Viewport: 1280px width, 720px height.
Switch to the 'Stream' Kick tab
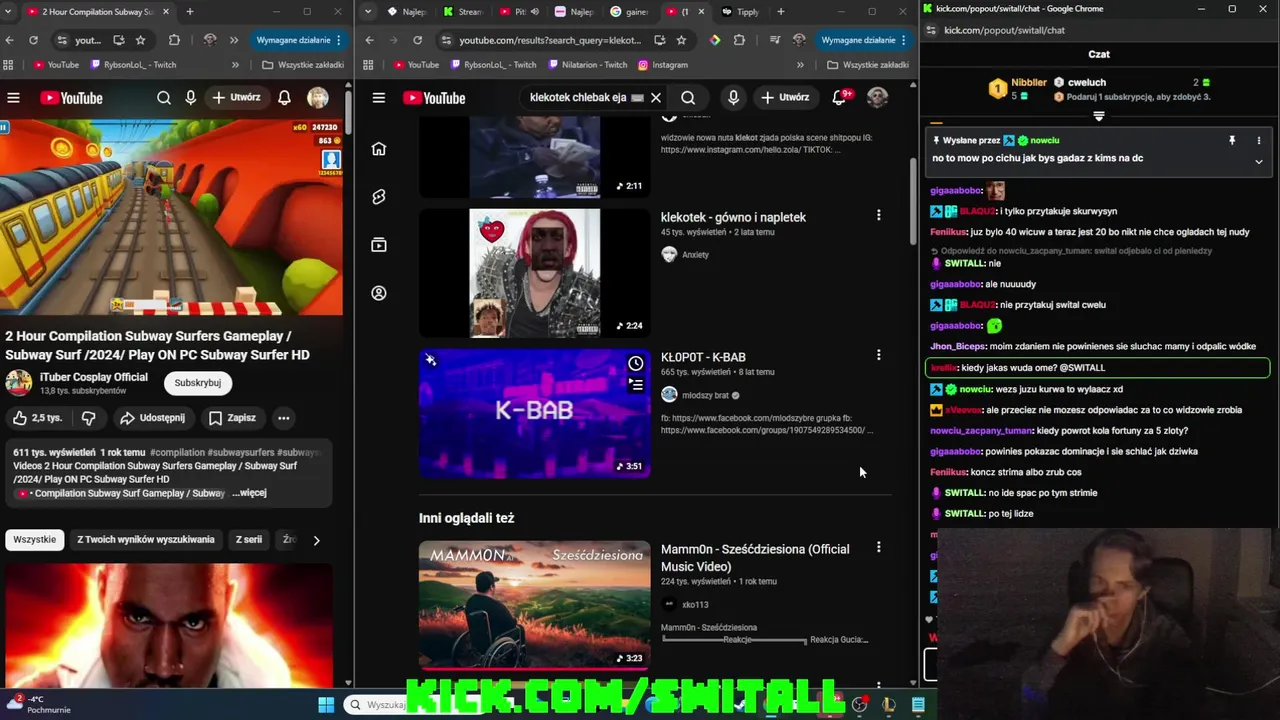pos(461,12)
